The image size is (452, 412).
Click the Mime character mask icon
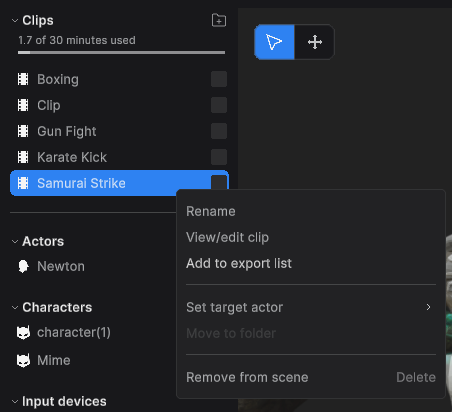[23, 360]
